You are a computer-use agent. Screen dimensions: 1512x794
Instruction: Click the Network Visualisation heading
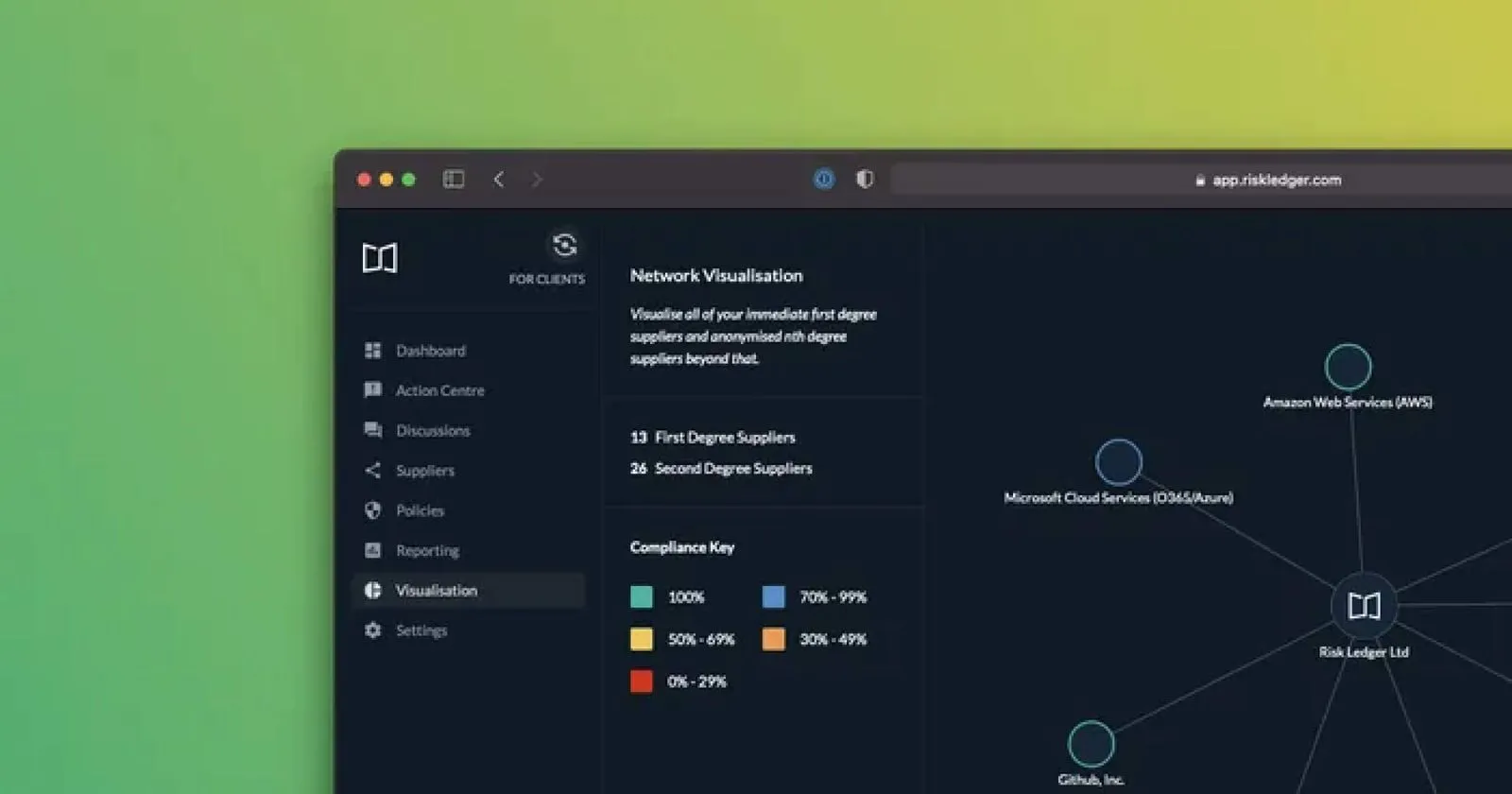pos(716,275)
